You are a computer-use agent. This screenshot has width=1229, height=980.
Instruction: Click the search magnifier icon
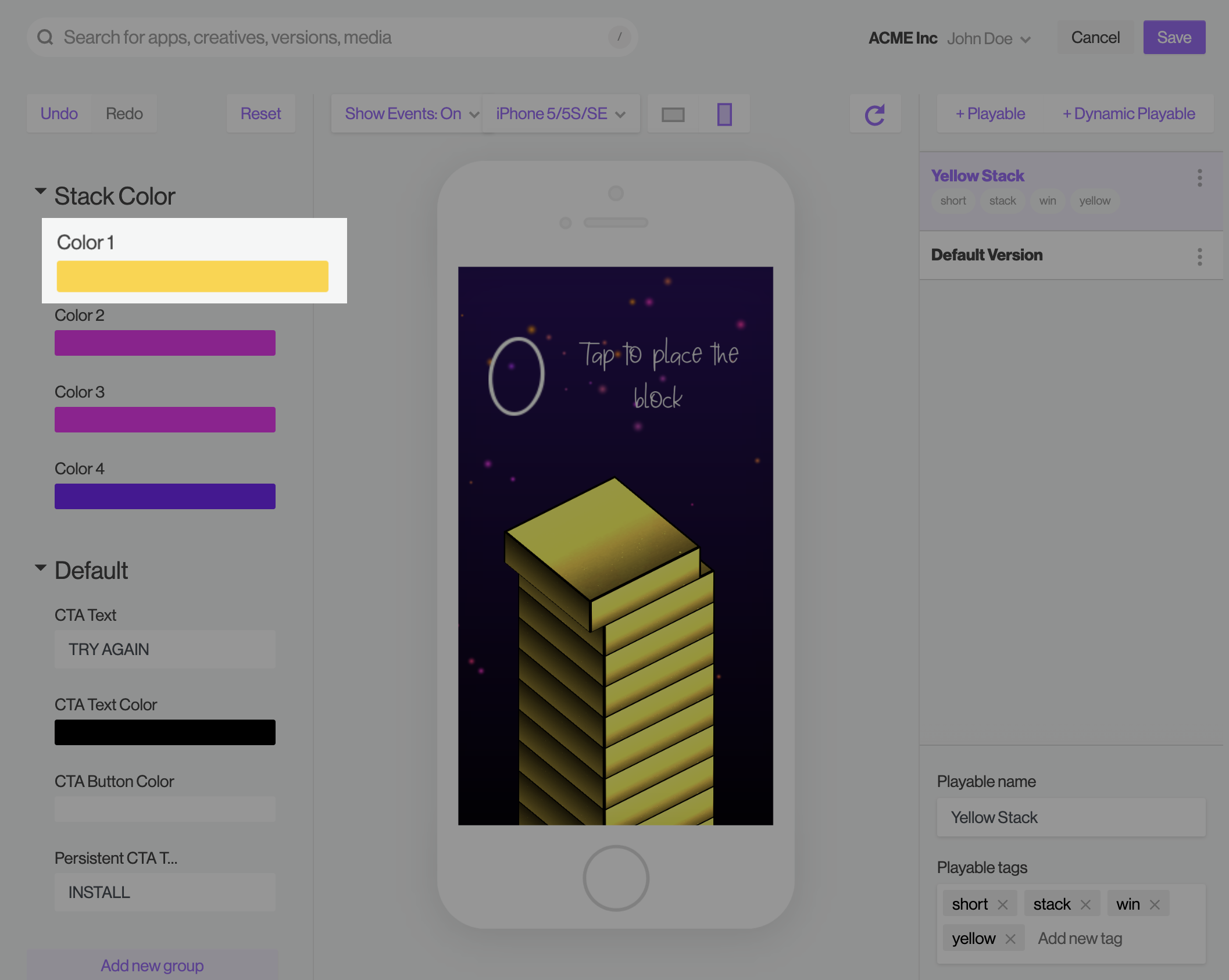tap(45, 36)
